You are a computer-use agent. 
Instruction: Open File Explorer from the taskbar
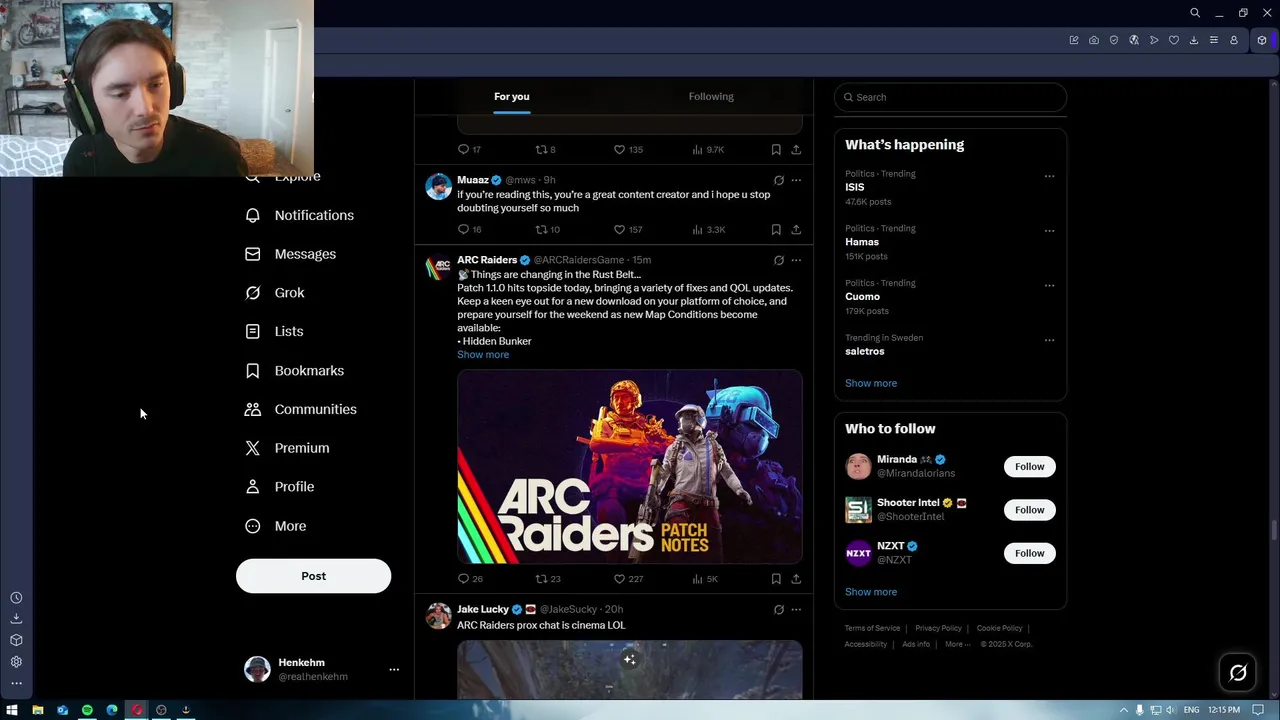pos(38,710)
